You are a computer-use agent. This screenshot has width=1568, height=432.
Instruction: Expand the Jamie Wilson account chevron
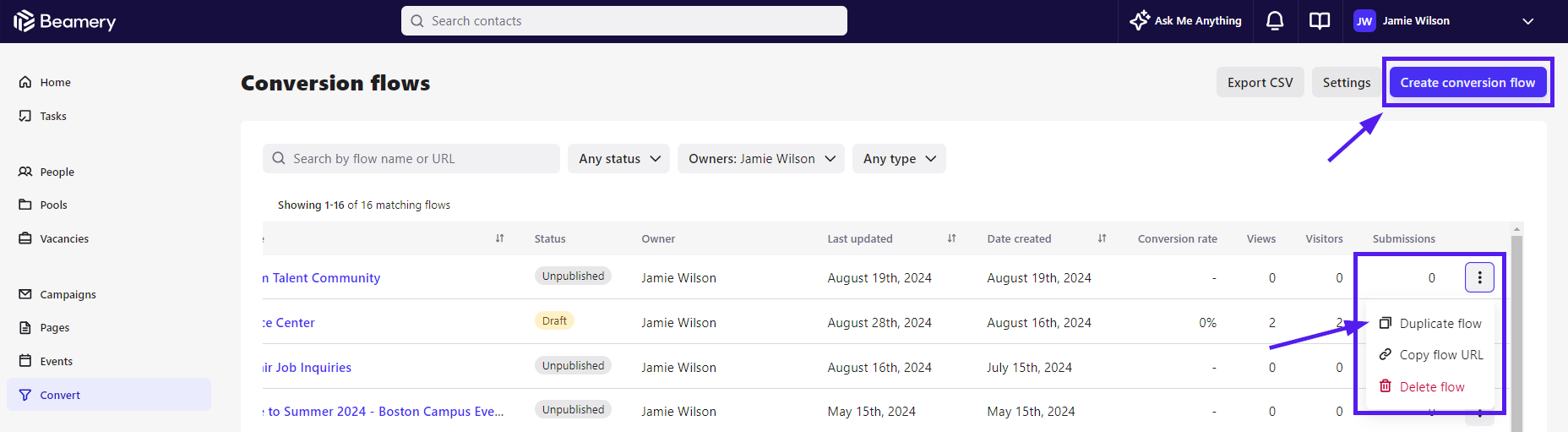click(1527, 21)
